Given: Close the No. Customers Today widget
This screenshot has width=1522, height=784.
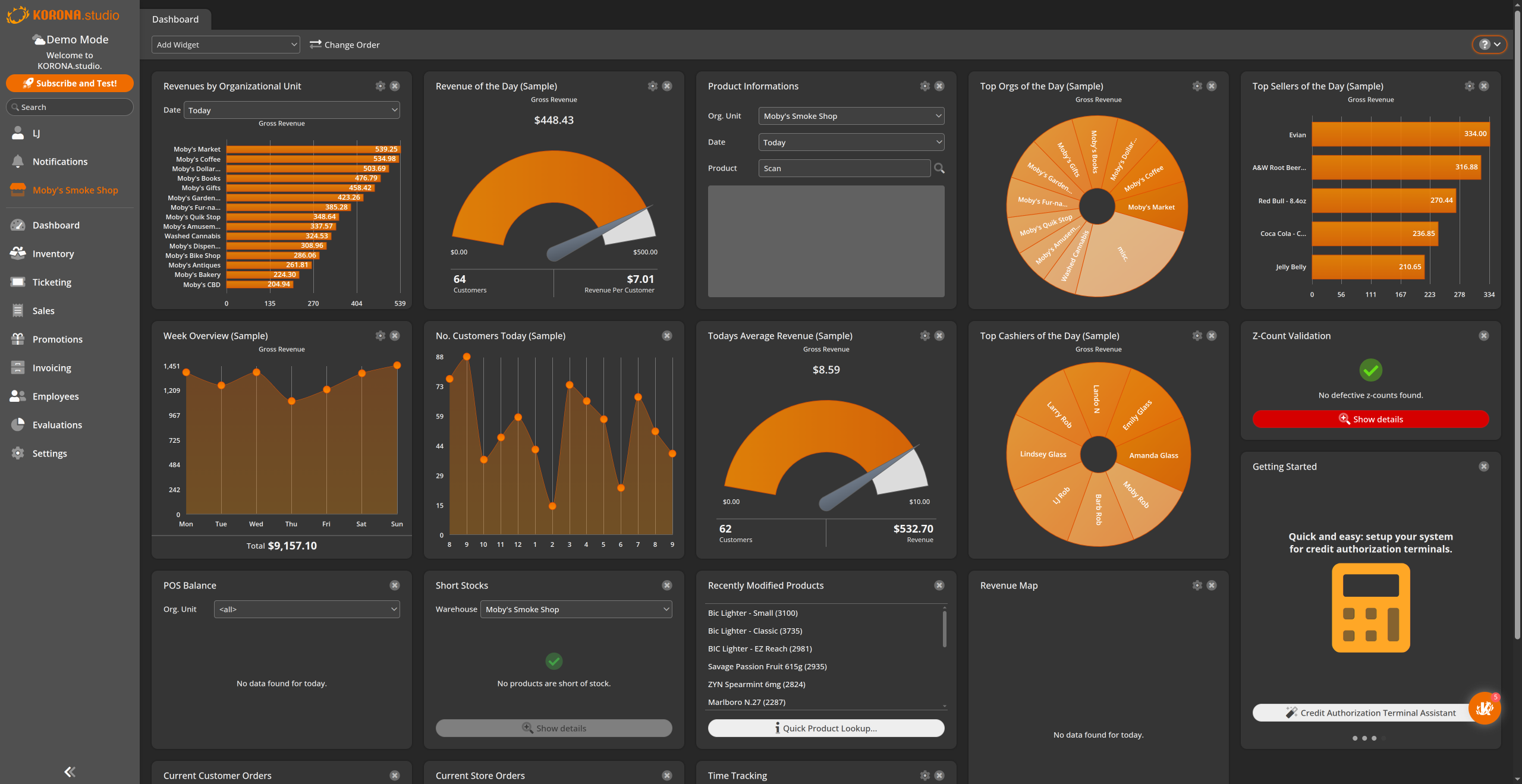Looking at the screenshot, I should coord(667,336).
